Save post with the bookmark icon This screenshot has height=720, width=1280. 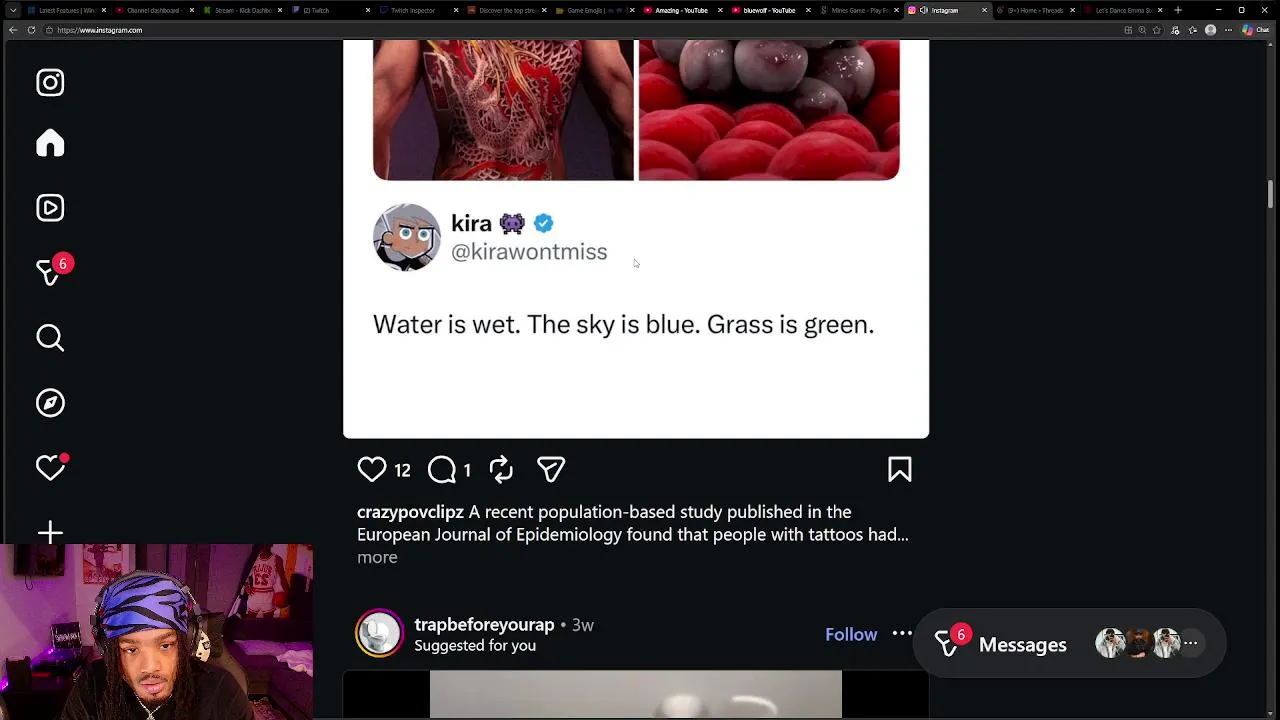899,469
